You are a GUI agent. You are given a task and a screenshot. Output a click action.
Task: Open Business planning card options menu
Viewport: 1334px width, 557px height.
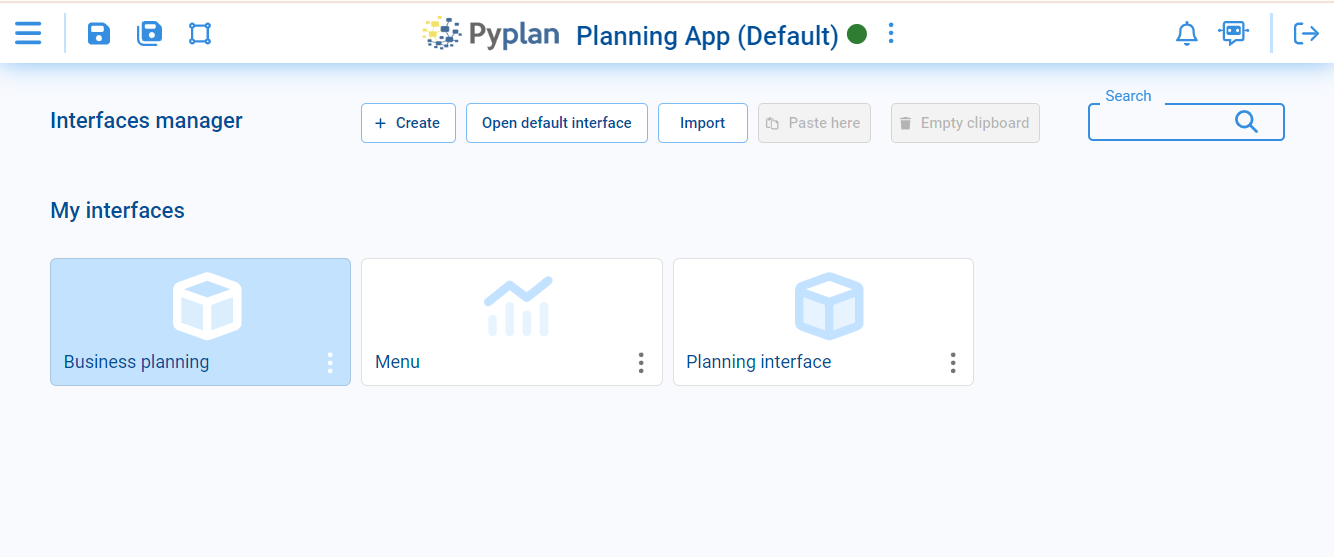point(330,363)
